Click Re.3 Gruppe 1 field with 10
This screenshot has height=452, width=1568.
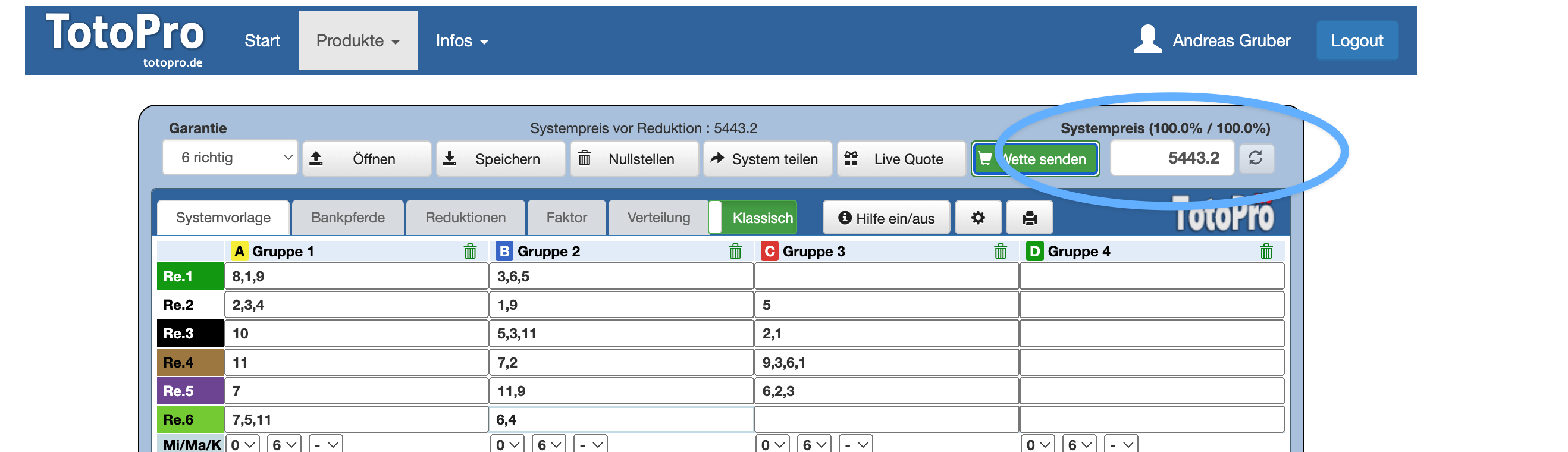pyautogui.click(x=357, y=334)
